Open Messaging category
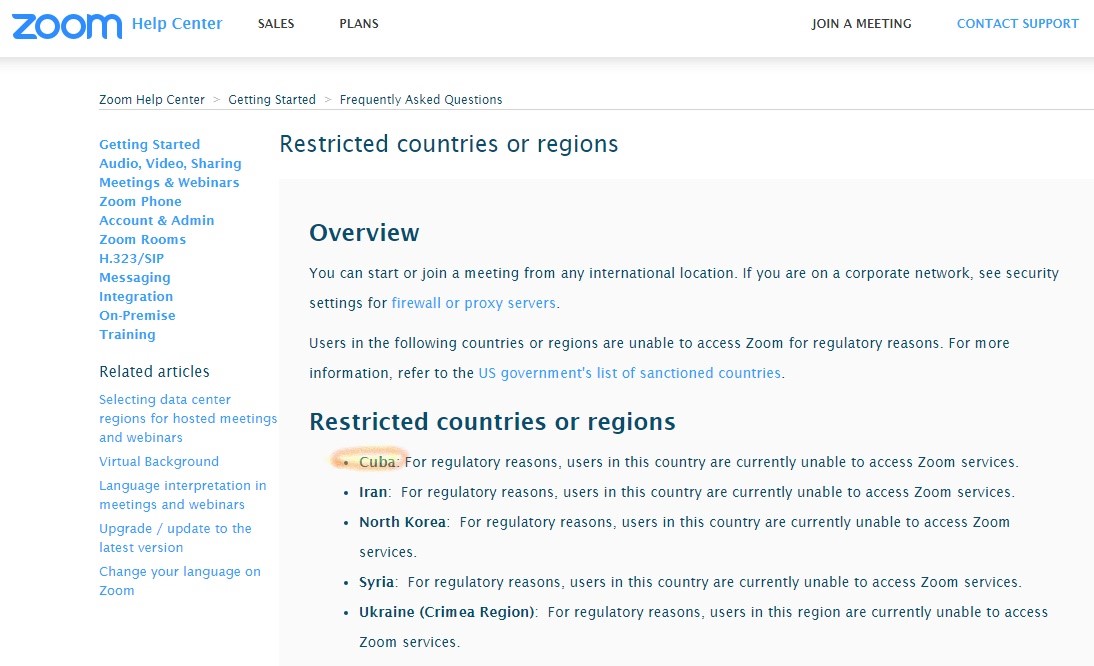1094x666 pixels. coord(135,278)
